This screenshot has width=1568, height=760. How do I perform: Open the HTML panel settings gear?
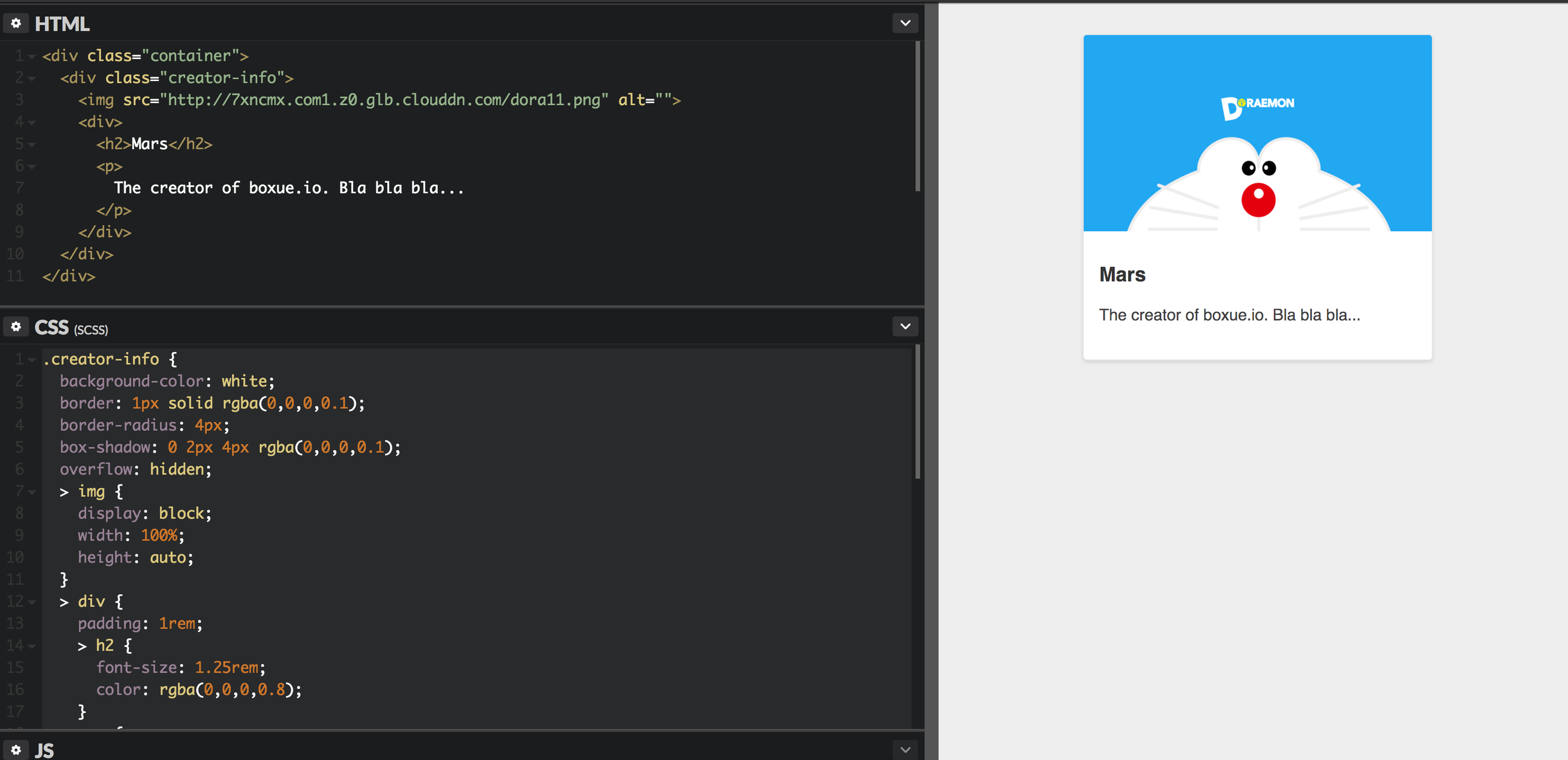pyautogui.click(x=16, y=23)
